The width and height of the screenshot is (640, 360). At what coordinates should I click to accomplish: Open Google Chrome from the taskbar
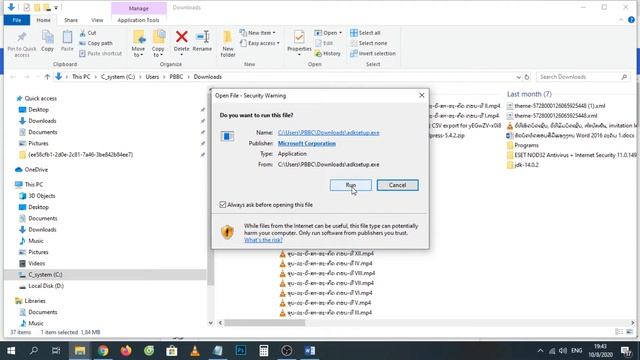(103, 351)
